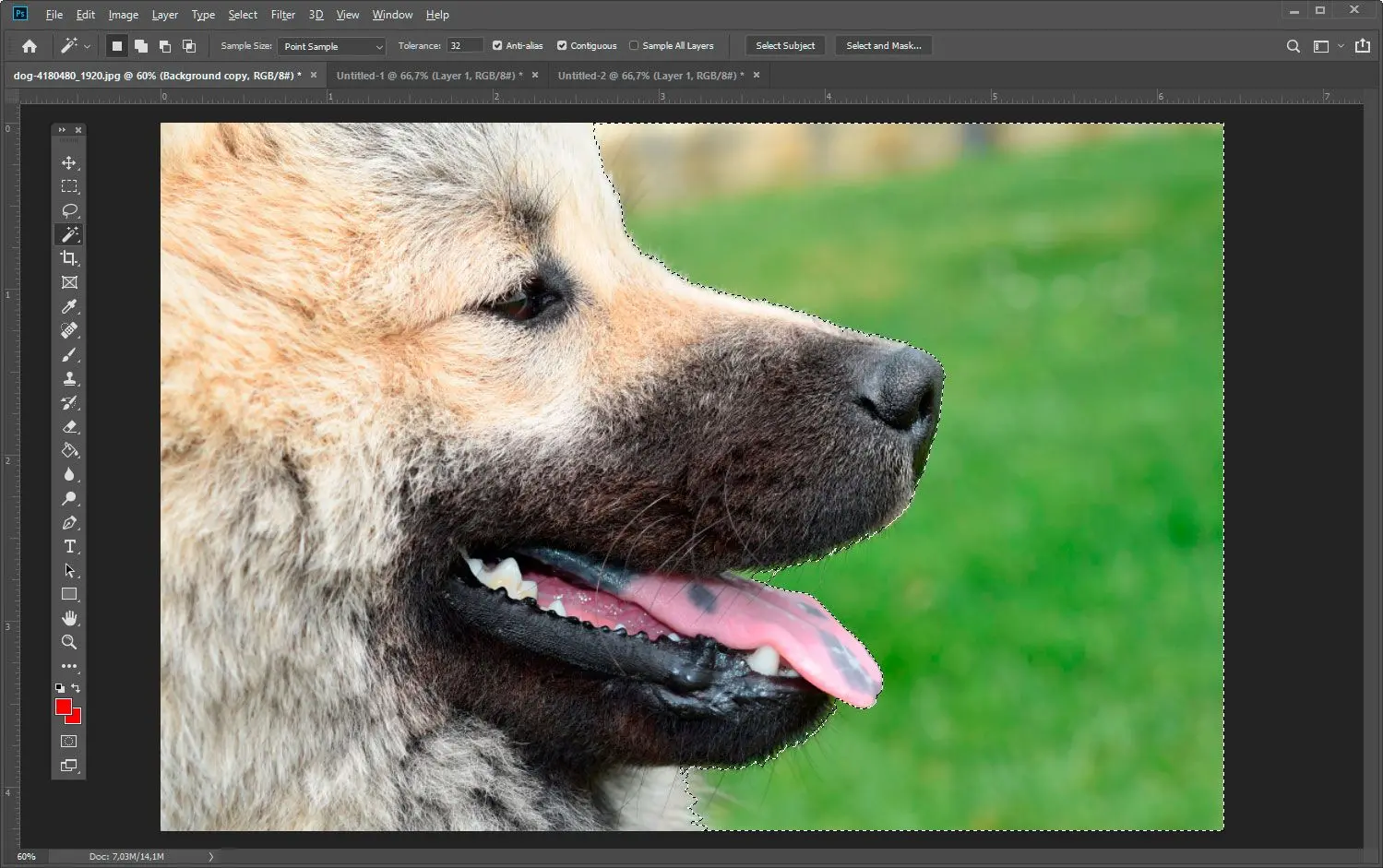
Task: Click the Share icon at top right
Action: coord(1363,46)
